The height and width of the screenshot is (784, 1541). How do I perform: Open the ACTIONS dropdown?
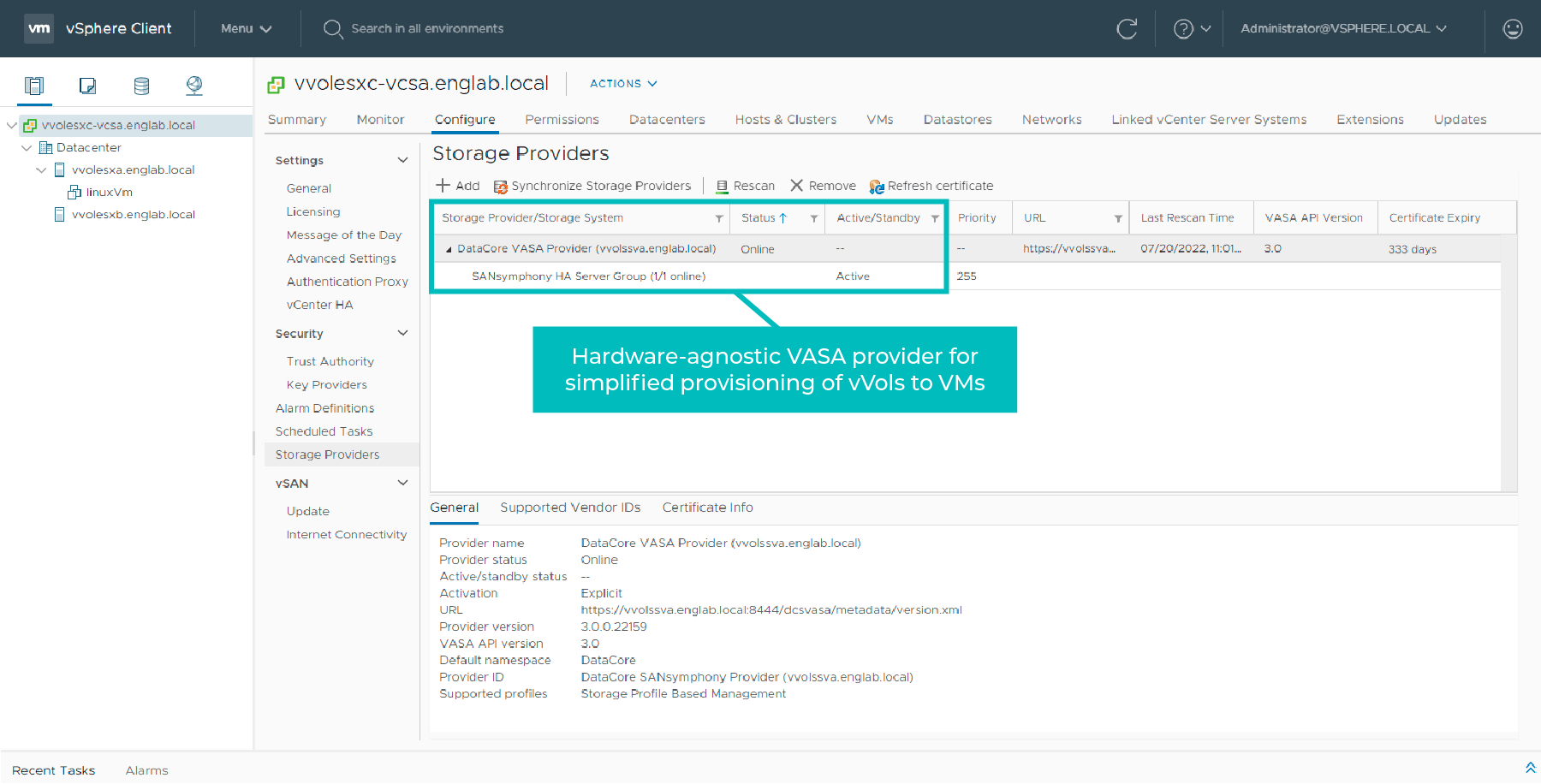pyautogui.click(x=623, y=84)
